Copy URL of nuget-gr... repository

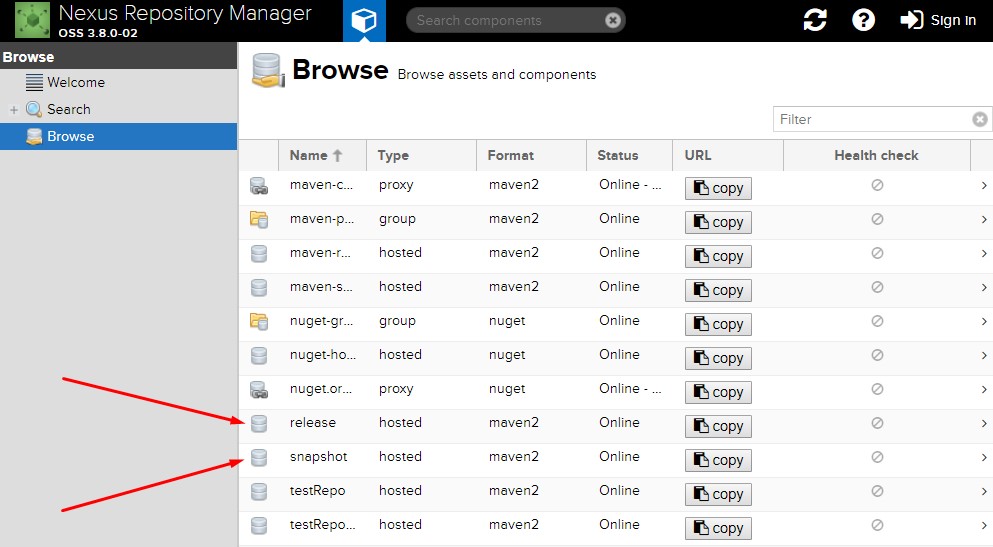click(718, 324)
